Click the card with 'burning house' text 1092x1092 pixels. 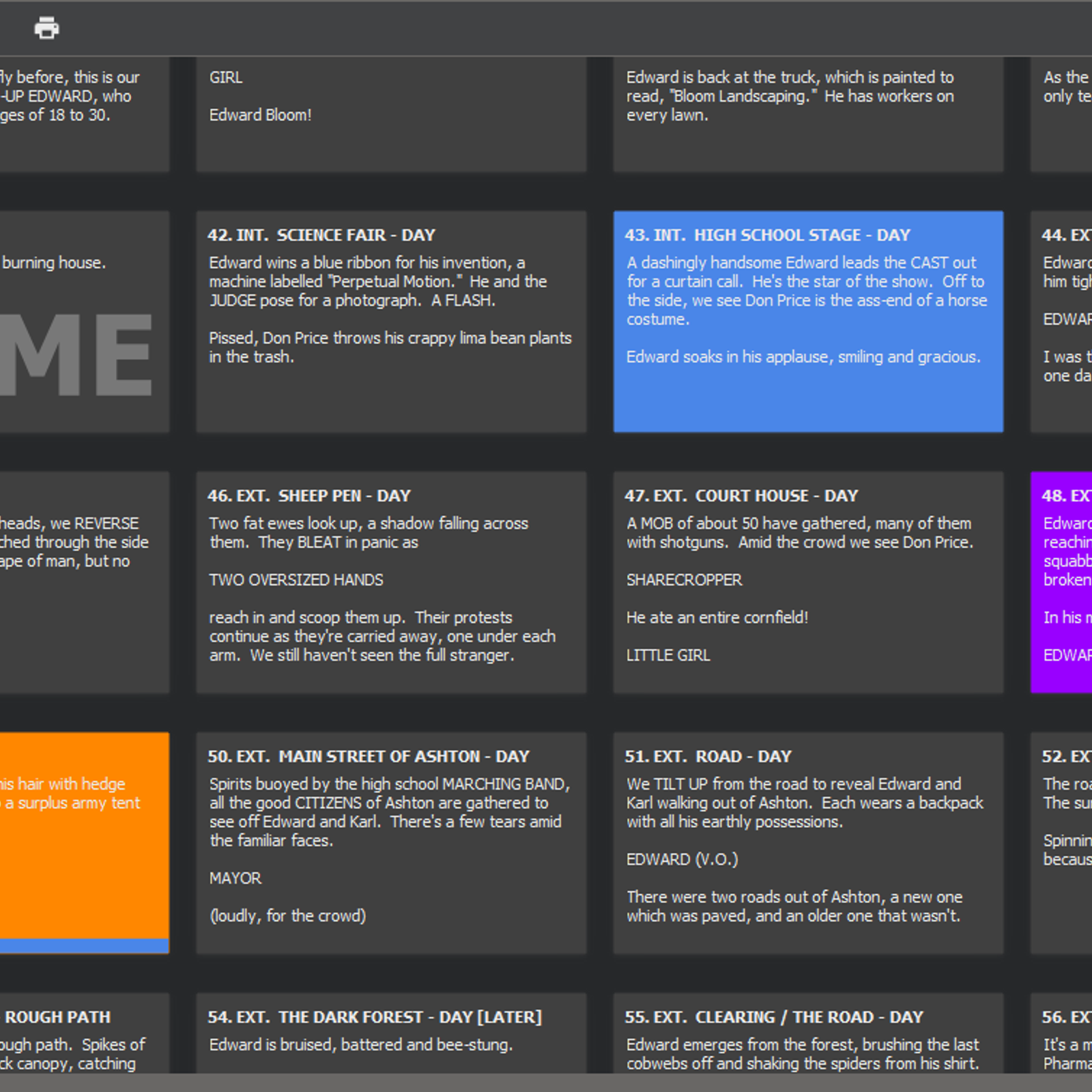(85, 321)
